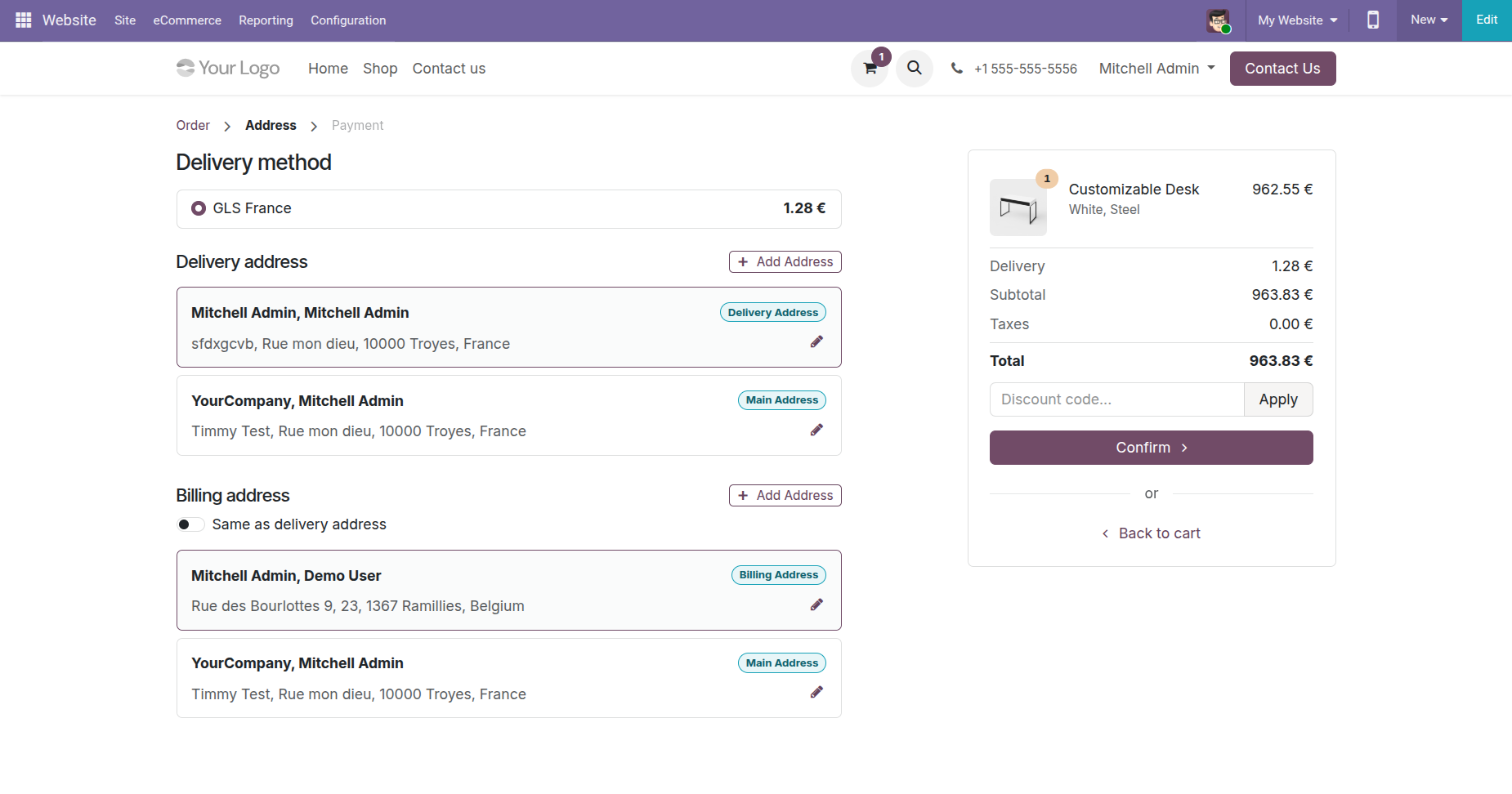Open the Reporting menu
Image resolution: width=1512 pixels, height=794 pixels.
[266, 20]
